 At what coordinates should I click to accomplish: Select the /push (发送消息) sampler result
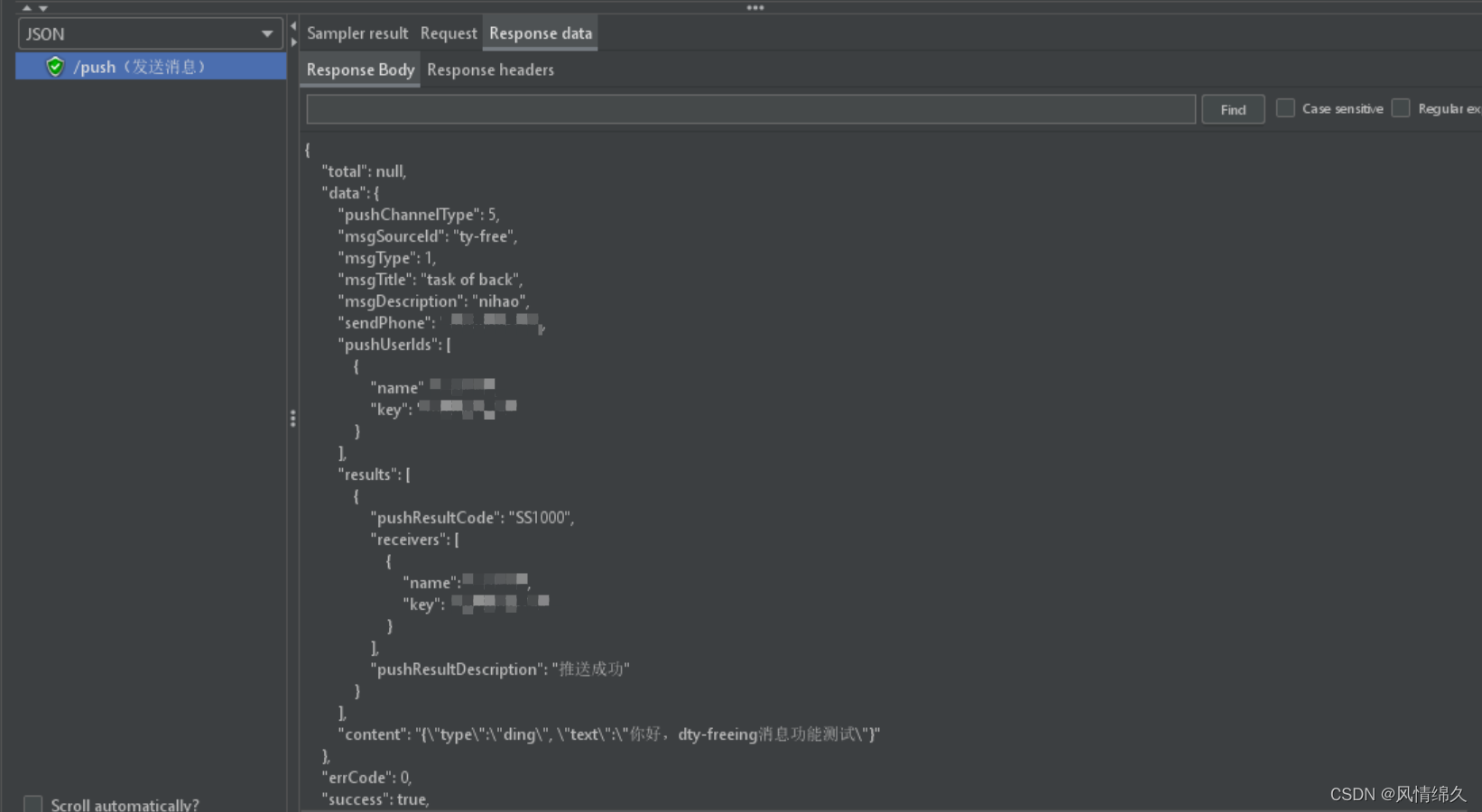click(152, 66)
